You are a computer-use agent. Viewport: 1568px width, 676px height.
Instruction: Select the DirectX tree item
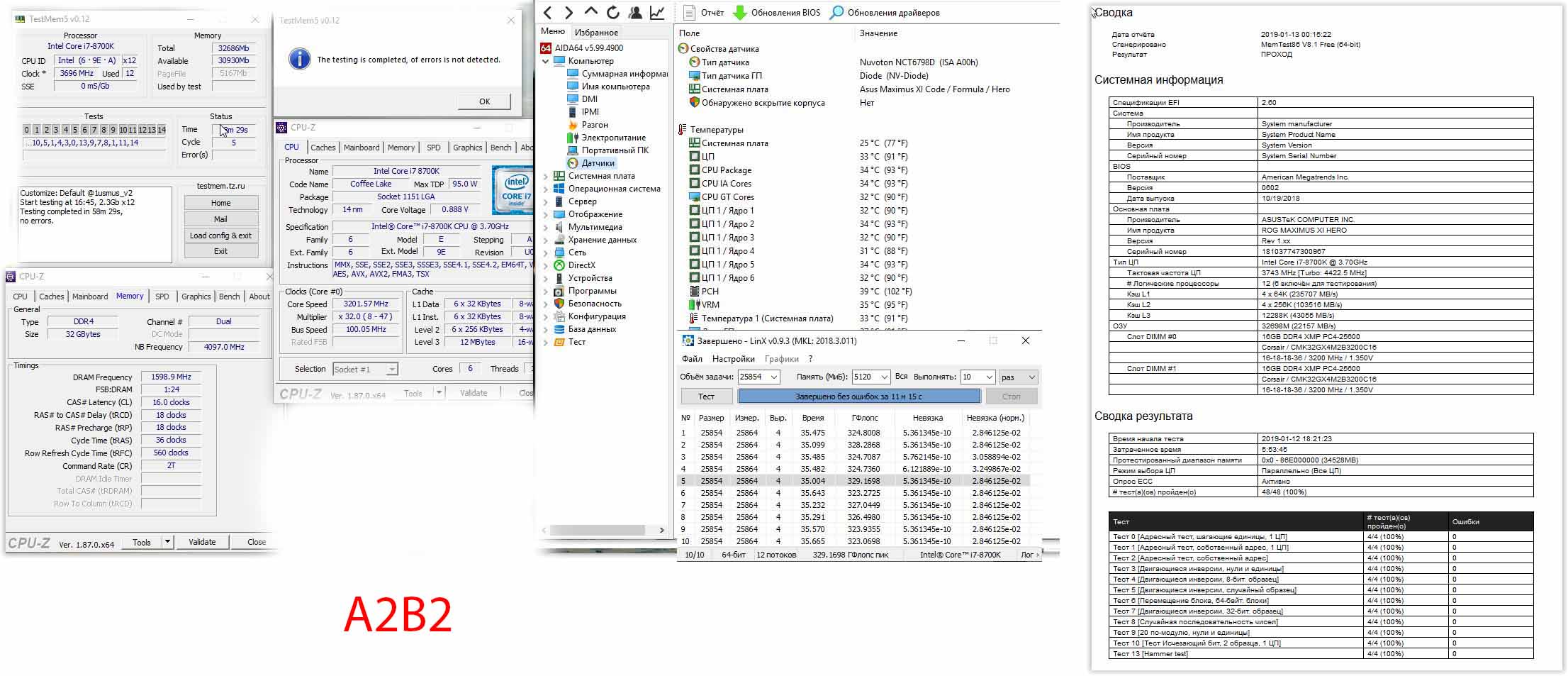[574, 265]
